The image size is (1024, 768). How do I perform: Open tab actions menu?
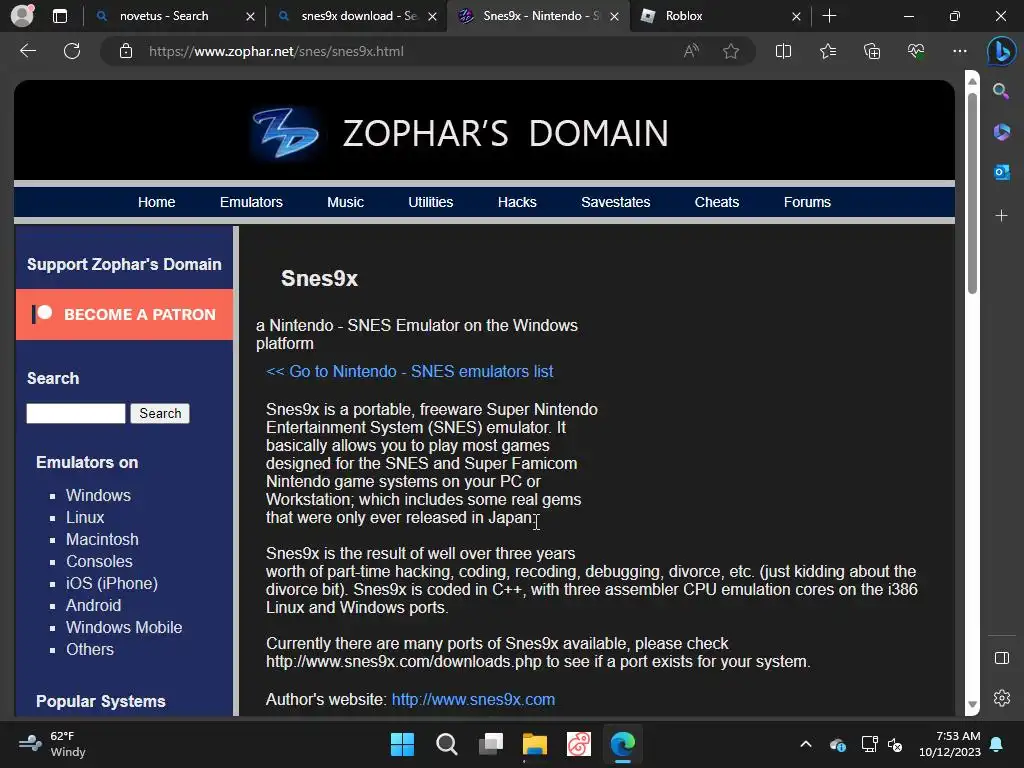pos(59,16)
